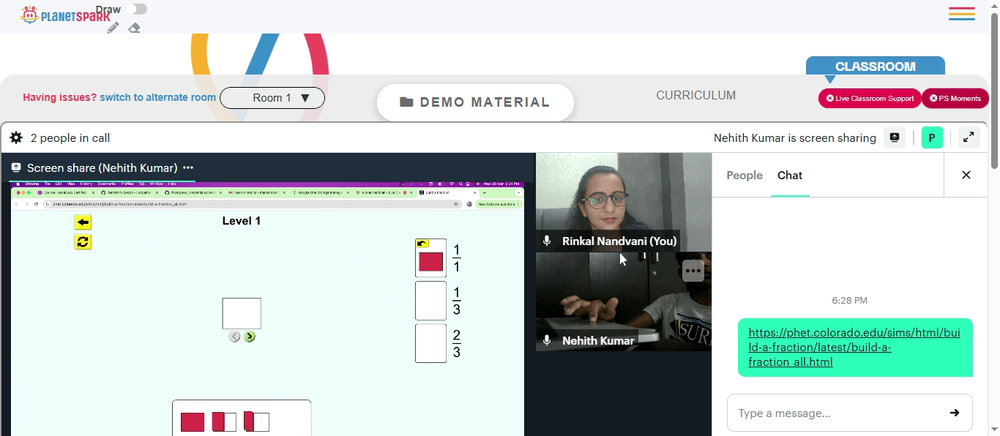1000x436 pixels.
Task: Click the green increase arrow under shape
Action: 250,337
